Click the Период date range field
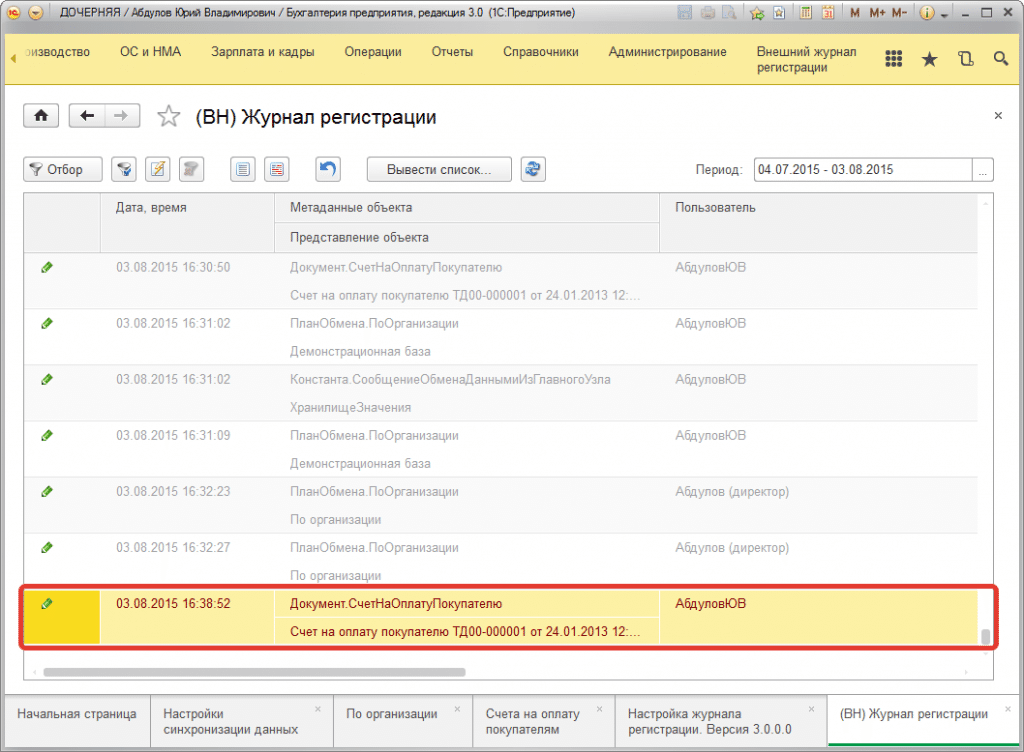The height and width of the screenshot is (752, 1024). coord(862,170)
